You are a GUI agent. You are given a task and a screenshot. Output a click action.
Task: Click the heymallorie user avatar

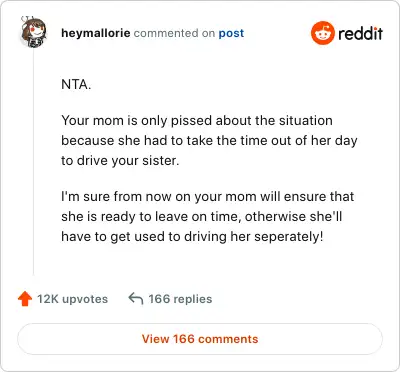pyautogui.click(x=33, y=32)
